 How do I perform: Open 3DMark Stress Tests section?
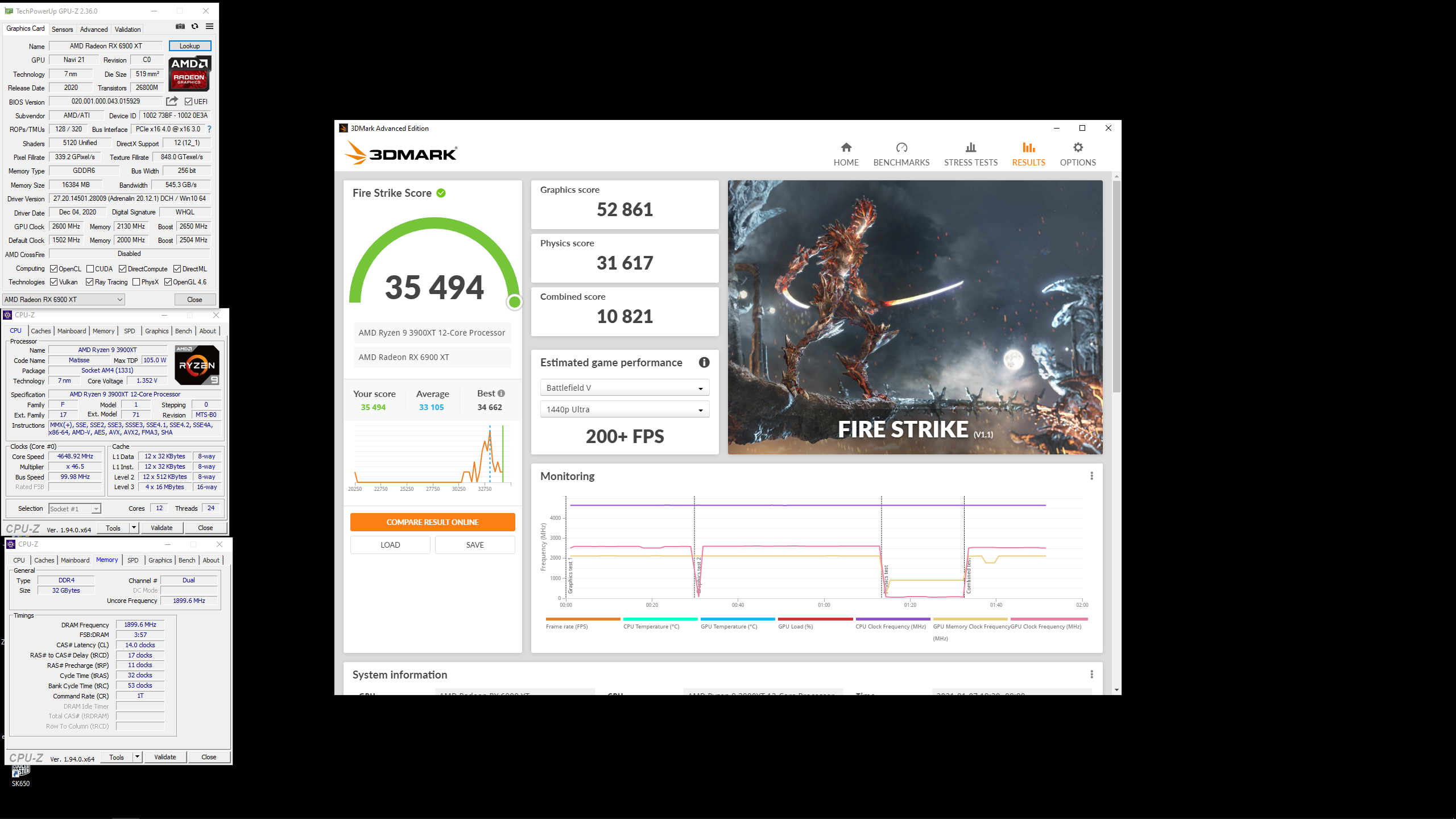coord(971,155)
